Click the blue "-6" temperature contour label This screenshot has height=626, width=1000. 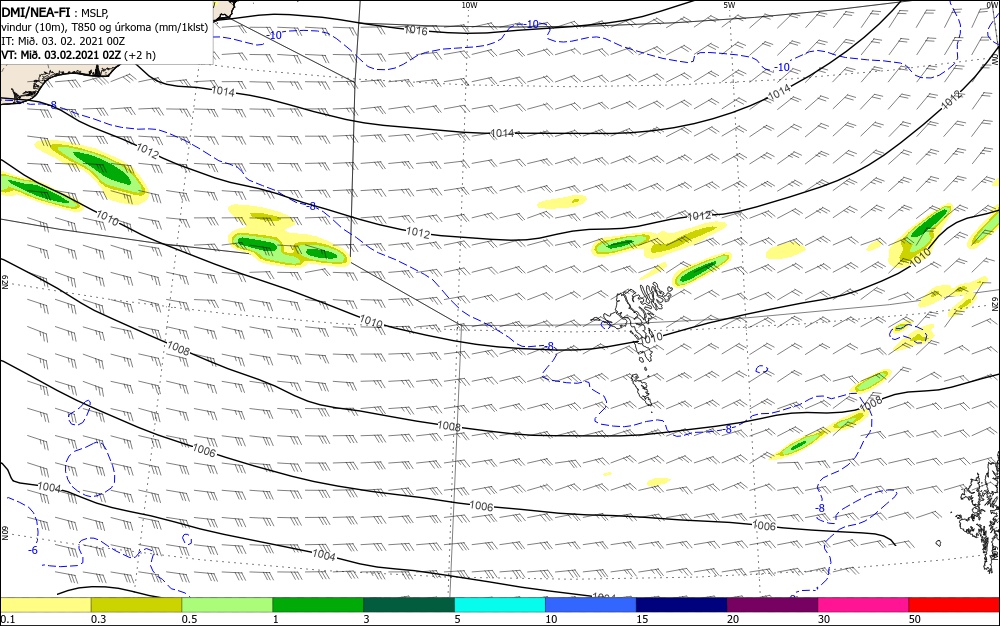pyautogui.click(x=33, y=550)
